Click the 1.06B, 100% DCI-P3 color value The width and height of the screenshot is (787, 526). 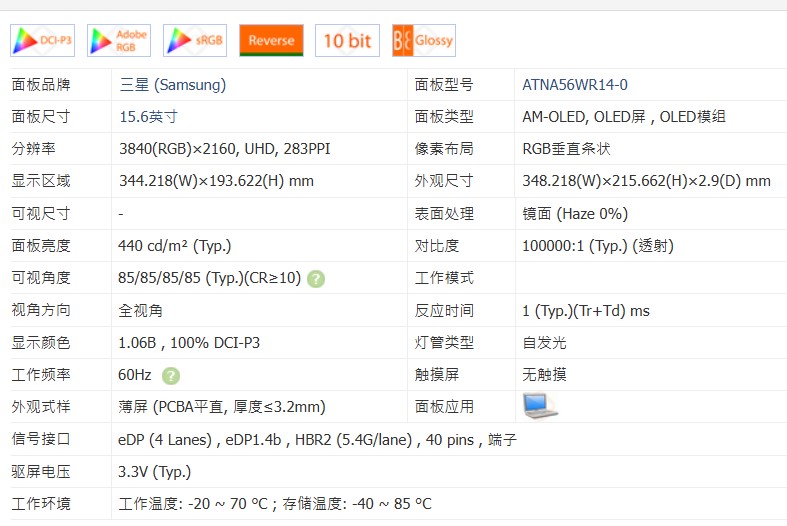[x=189, y=343]
